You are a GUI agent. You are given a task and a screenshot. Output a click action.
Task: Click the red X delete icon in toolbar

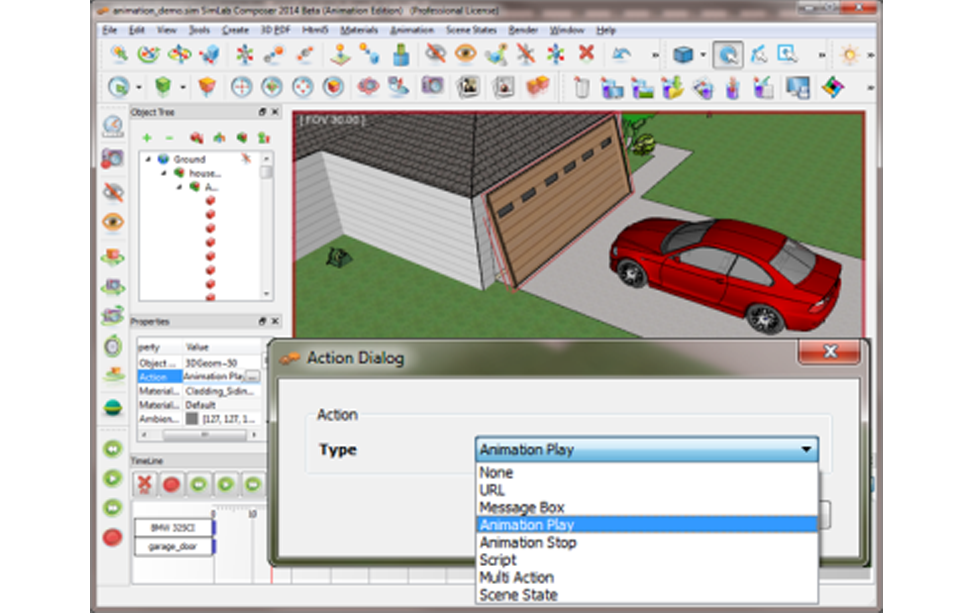(x=587, y=54)
